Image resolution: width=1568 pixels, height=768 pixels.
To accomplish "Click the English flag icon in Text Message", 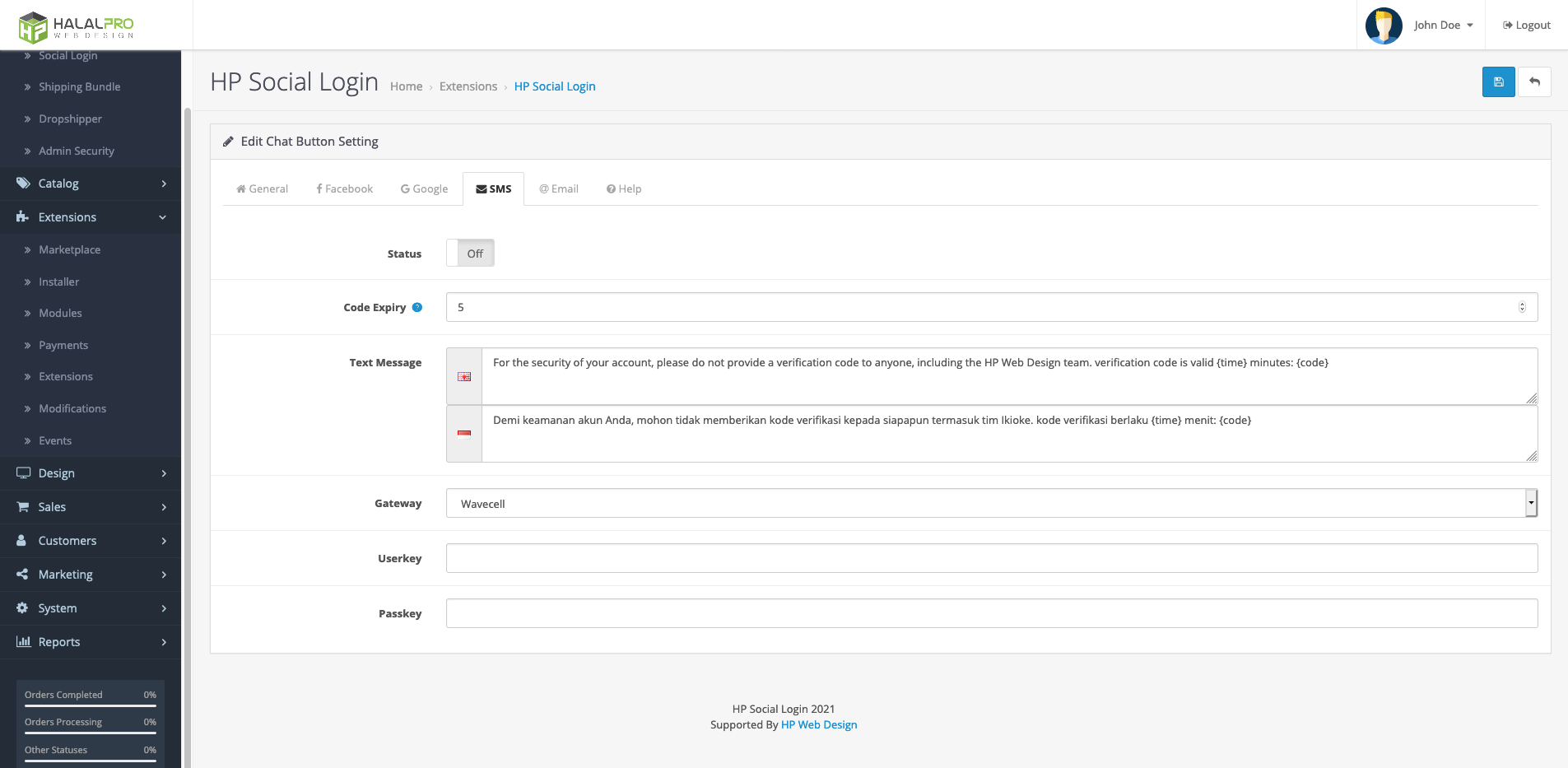I will point(464,377).
